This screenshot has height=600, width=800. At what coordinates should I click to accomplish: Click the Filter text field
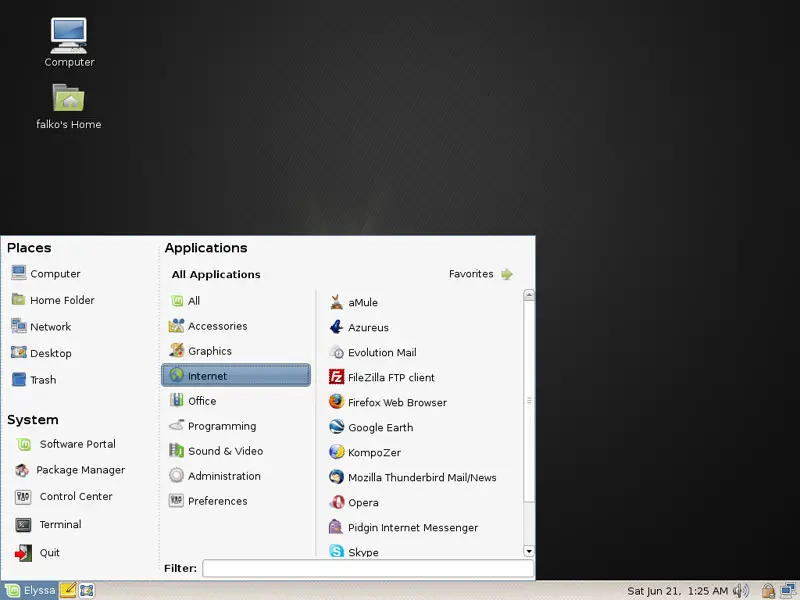tap(368, 568)
